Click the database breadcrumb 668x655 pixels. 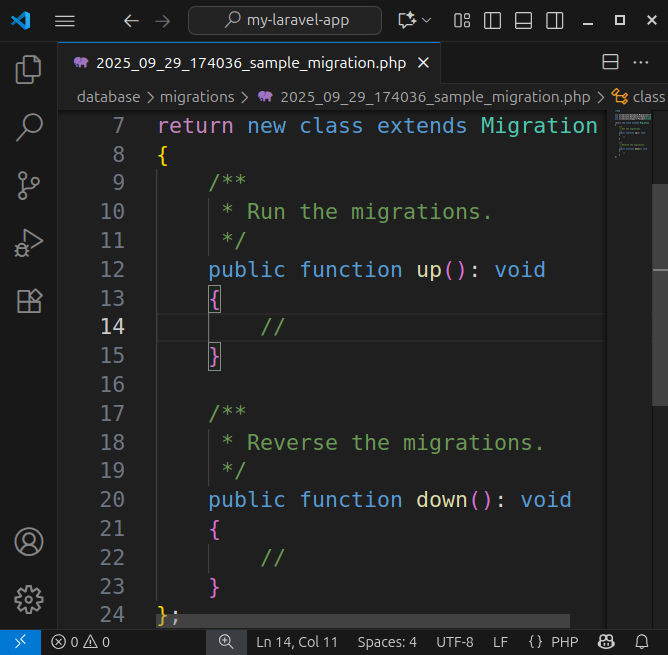[x=108, y=97]
